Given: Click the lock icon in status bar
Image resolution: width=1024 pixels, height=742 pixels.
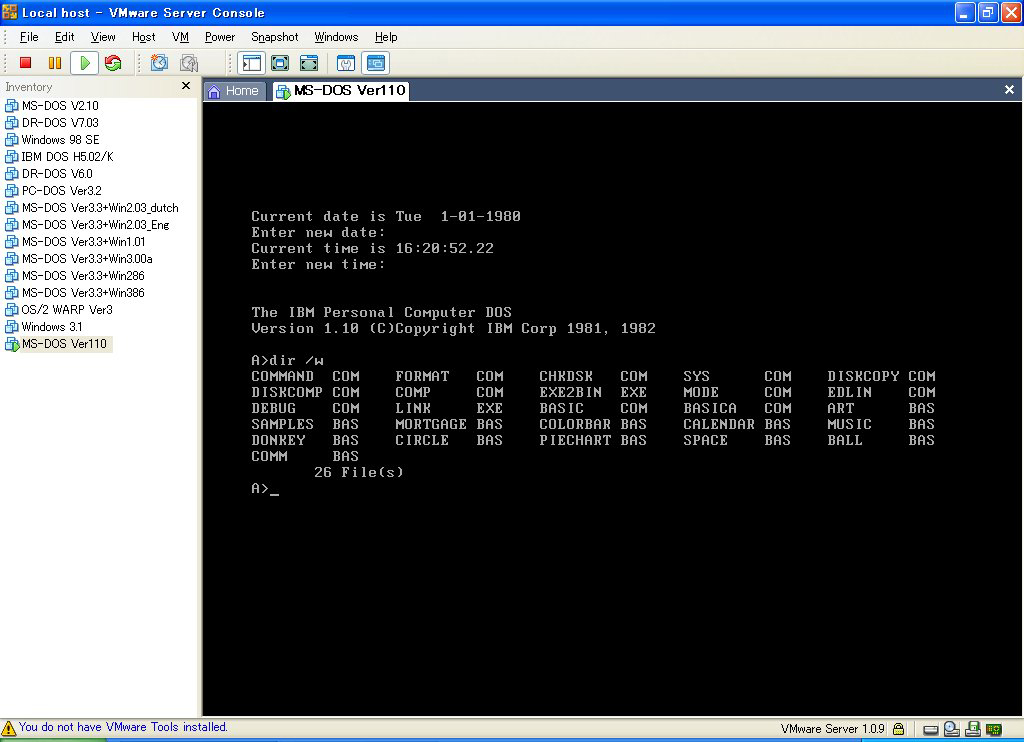Looking at the screenshot, I should (x=899, y=729).
